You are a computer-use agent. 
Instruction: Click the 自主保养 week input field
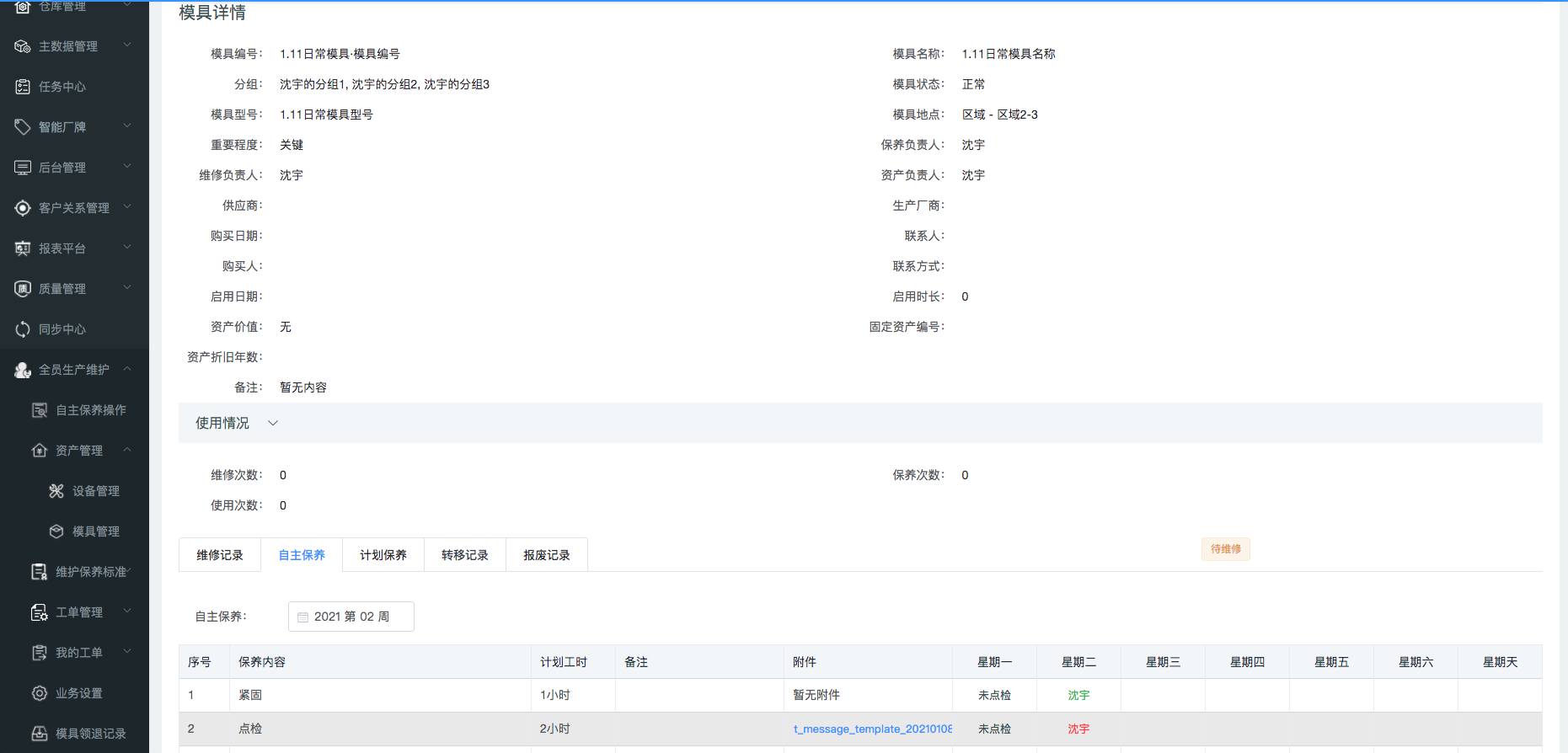point(351,617)
